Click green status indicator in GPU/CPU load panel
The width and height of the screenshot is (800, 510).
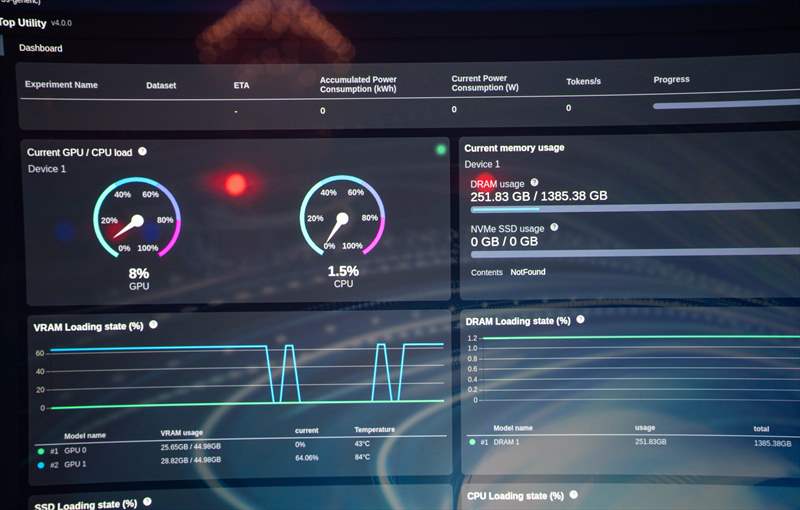pos(441,149)
